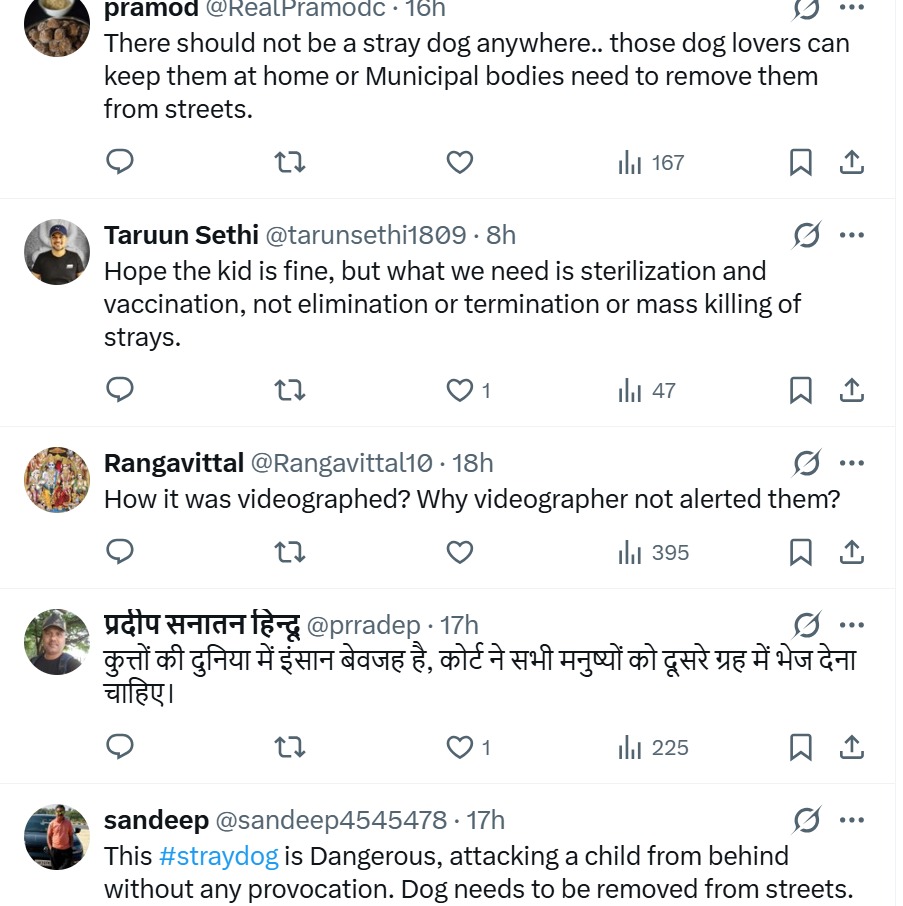Bookmark Taruun Sethi's tweet
Image resolution: width=903 pixels, height=906 pixels.
[801, 390]
